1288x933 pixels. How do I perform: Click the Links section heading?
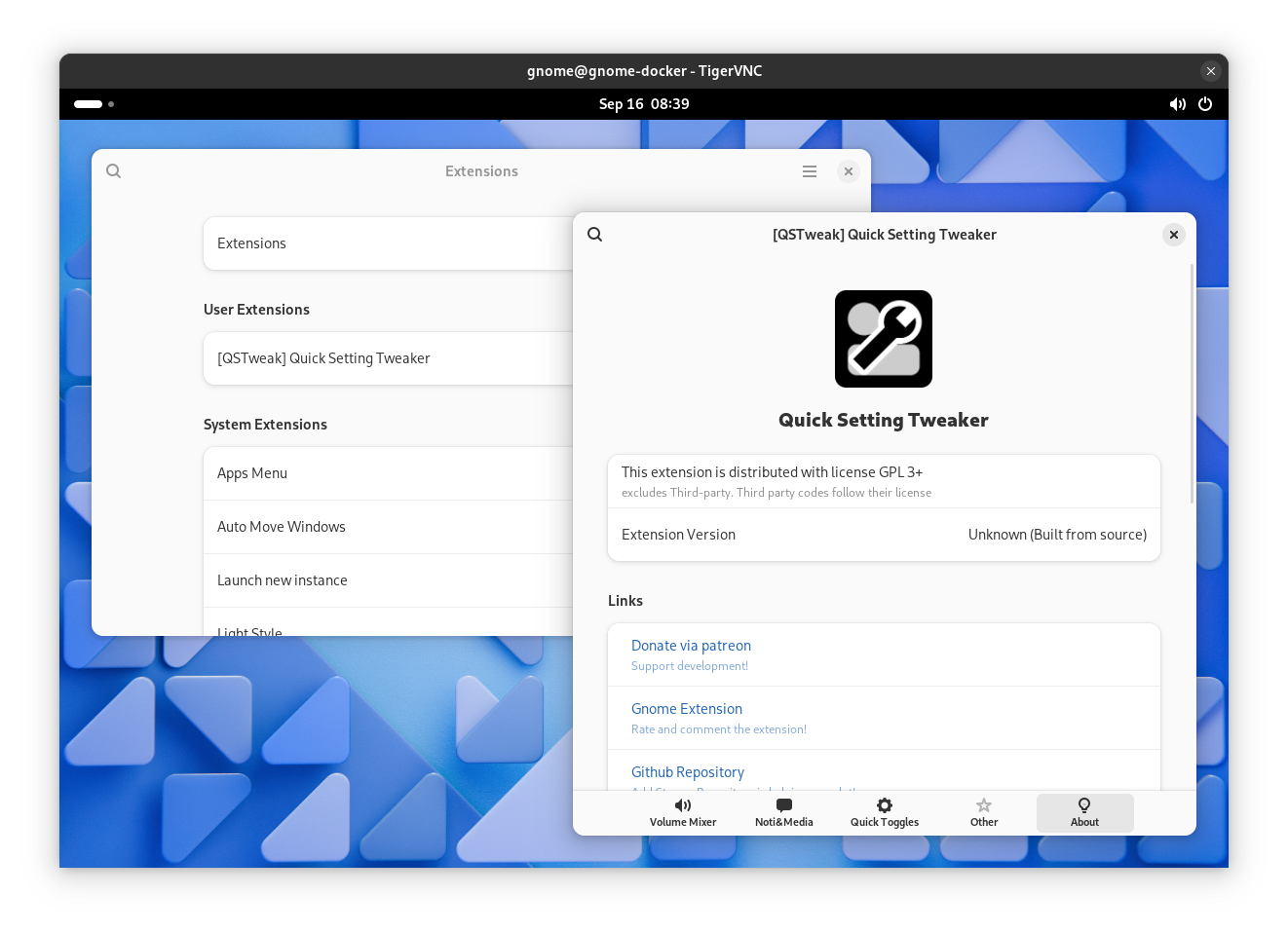click(625, 601)
